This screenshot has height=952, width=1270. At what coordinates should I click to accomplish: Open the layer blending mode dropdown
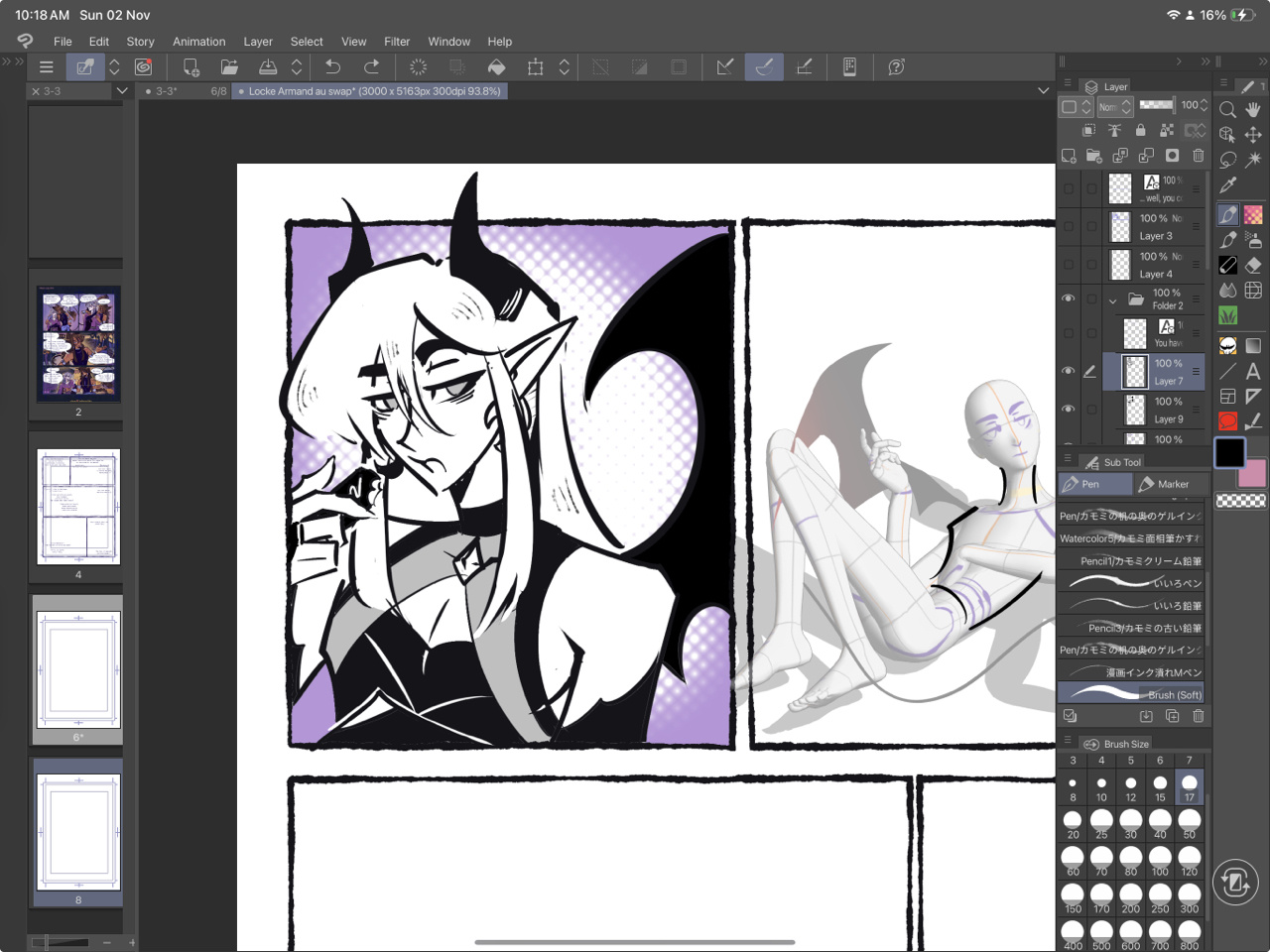tap(1115, 106)
